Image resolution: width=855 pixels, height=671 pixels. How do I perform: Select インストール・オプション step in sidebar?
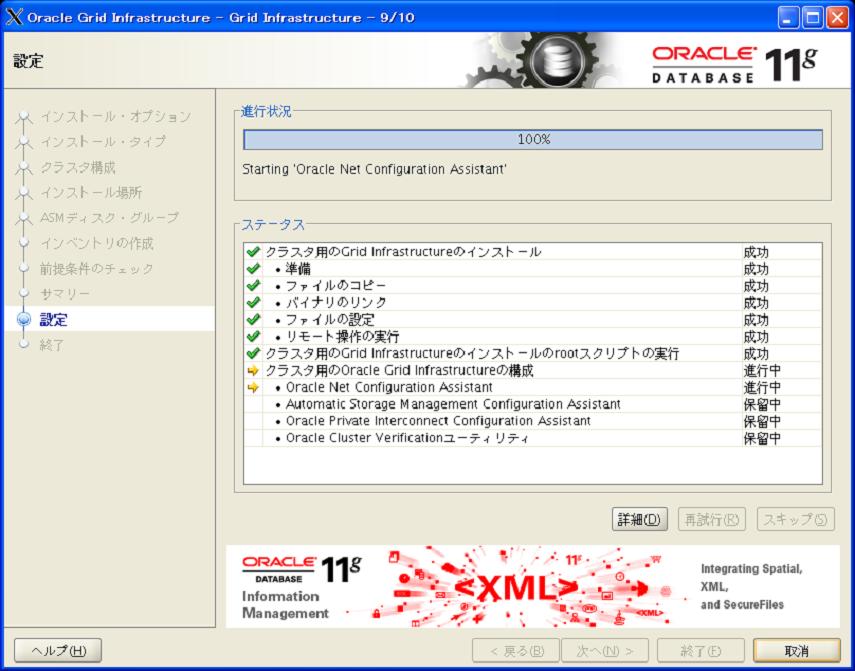click(x=116, y=116)
